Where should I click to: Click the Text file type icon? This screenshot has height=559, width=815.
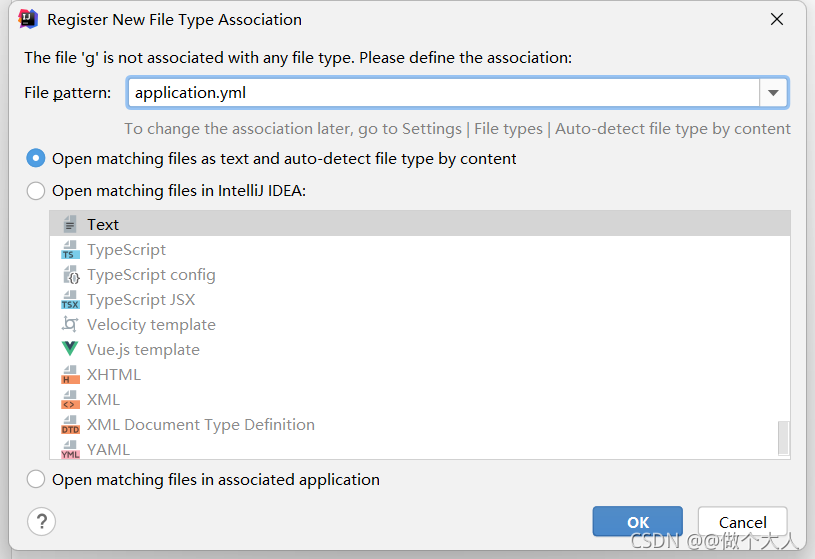[x=70, y=225]
